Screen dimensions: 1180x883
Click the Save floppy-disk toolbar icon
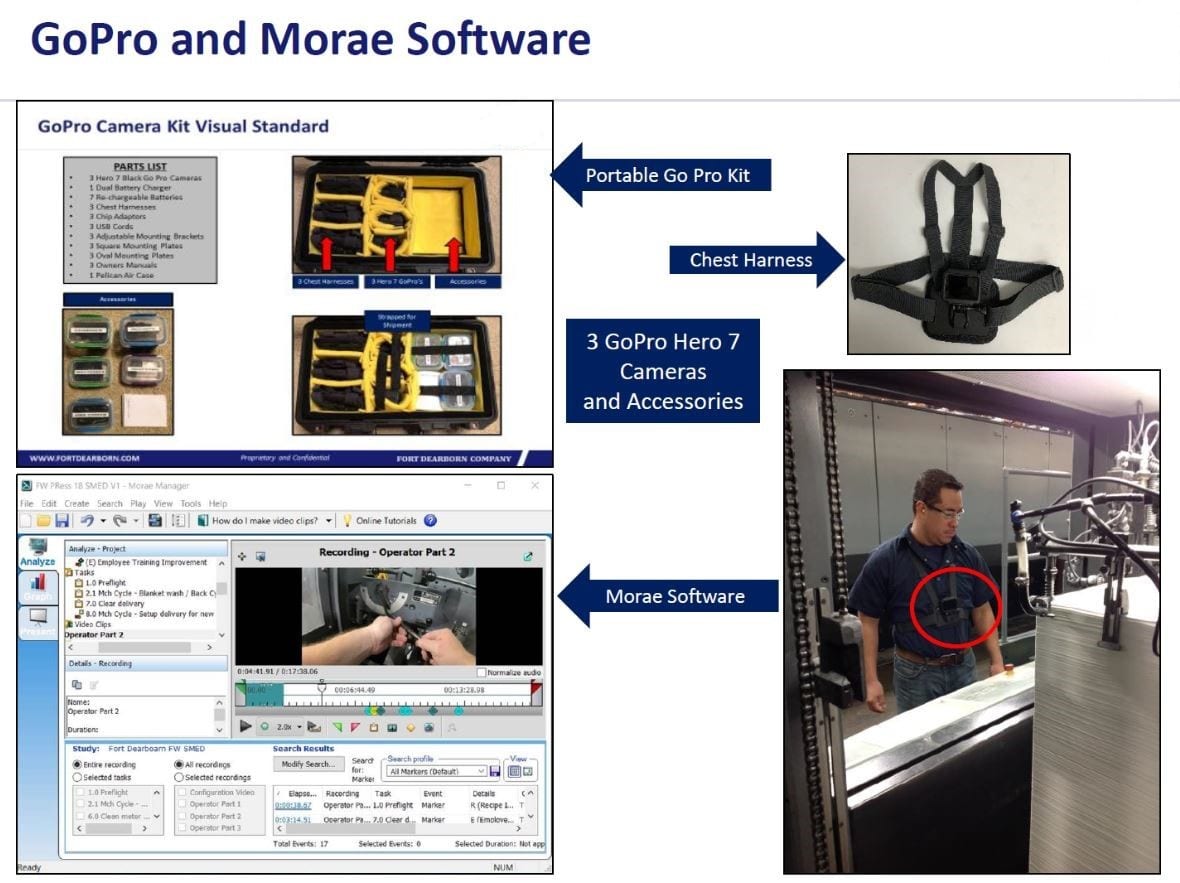62,520
